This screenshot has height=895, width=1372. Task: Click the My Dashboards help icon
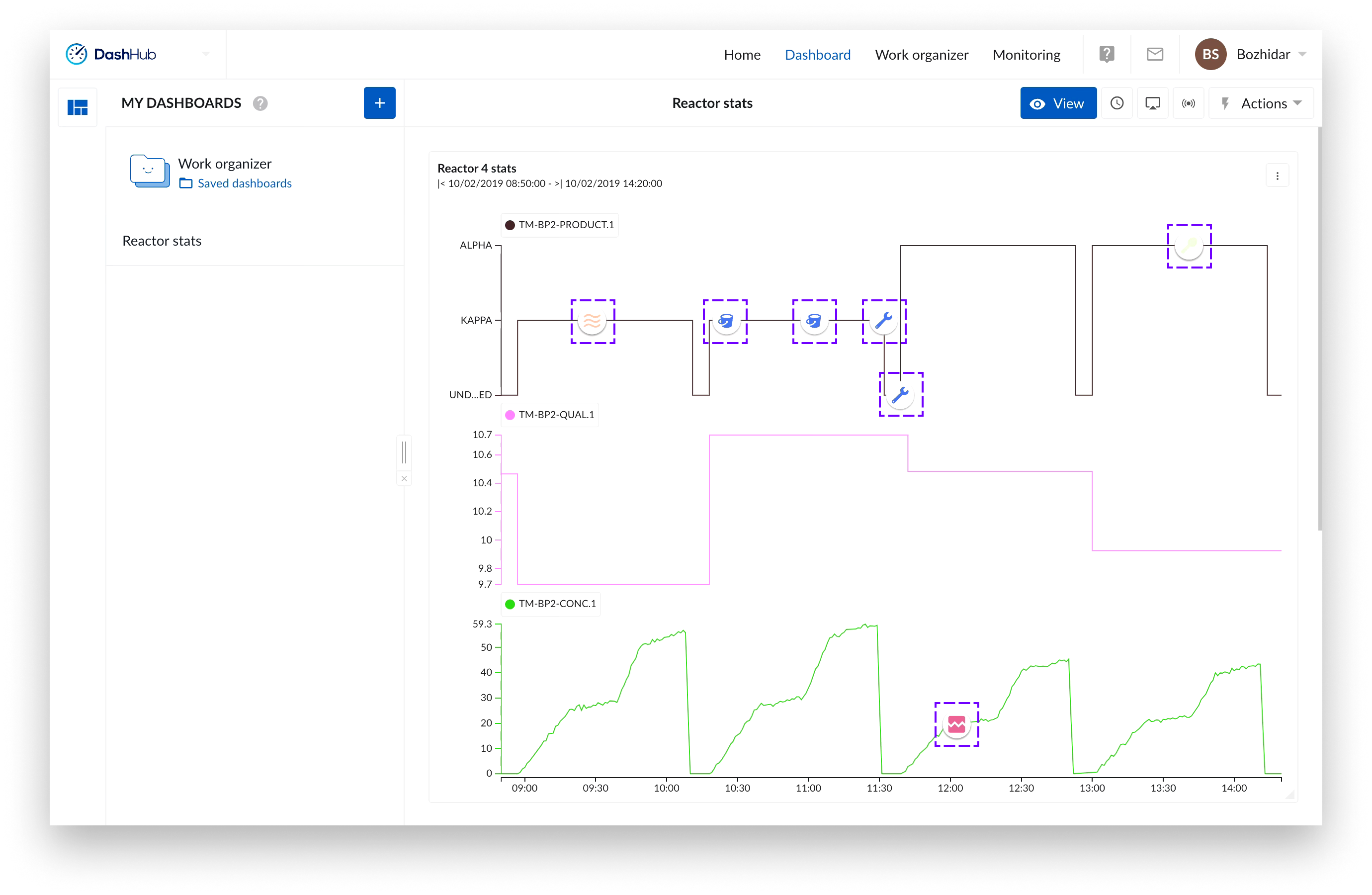(x=260, y=103)
